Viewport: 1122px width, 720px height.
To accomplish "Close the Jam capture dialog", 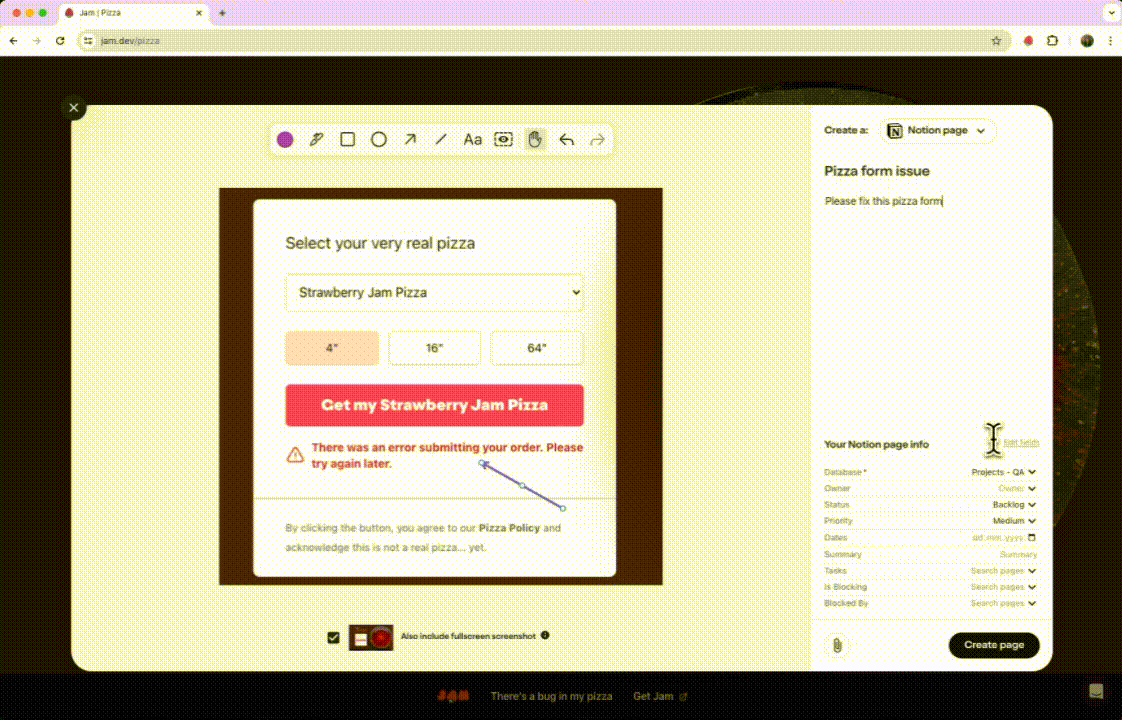I will (x=73, y=108).
